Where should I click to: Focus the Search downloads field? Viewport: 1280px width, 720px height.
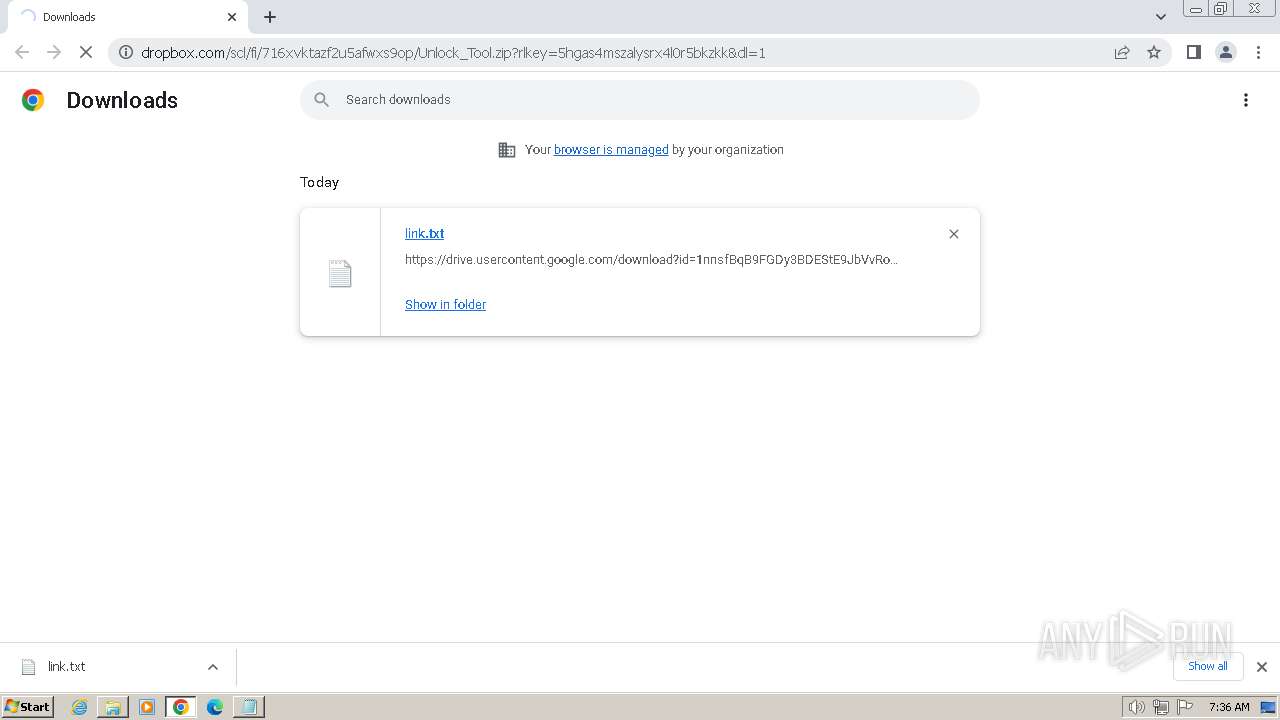point(640,100)
